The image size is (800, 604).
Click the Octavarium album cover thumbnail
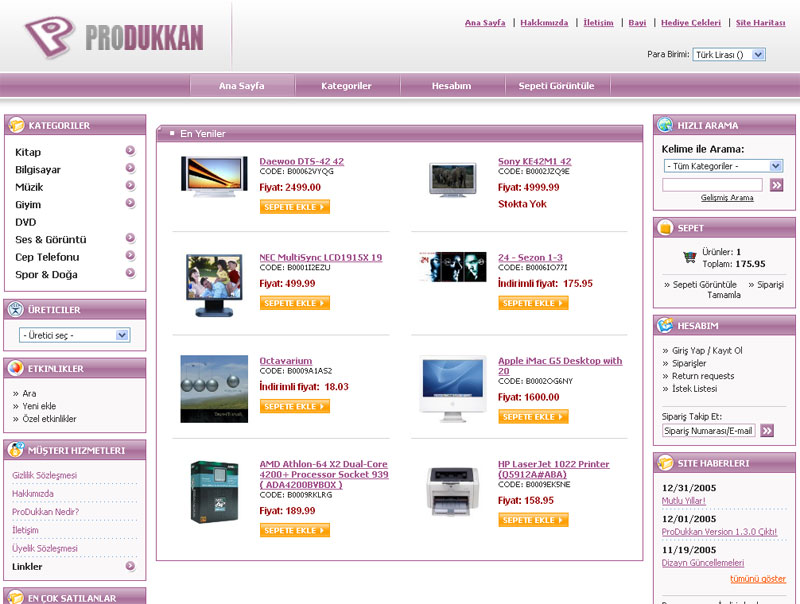tap(214, 389)
